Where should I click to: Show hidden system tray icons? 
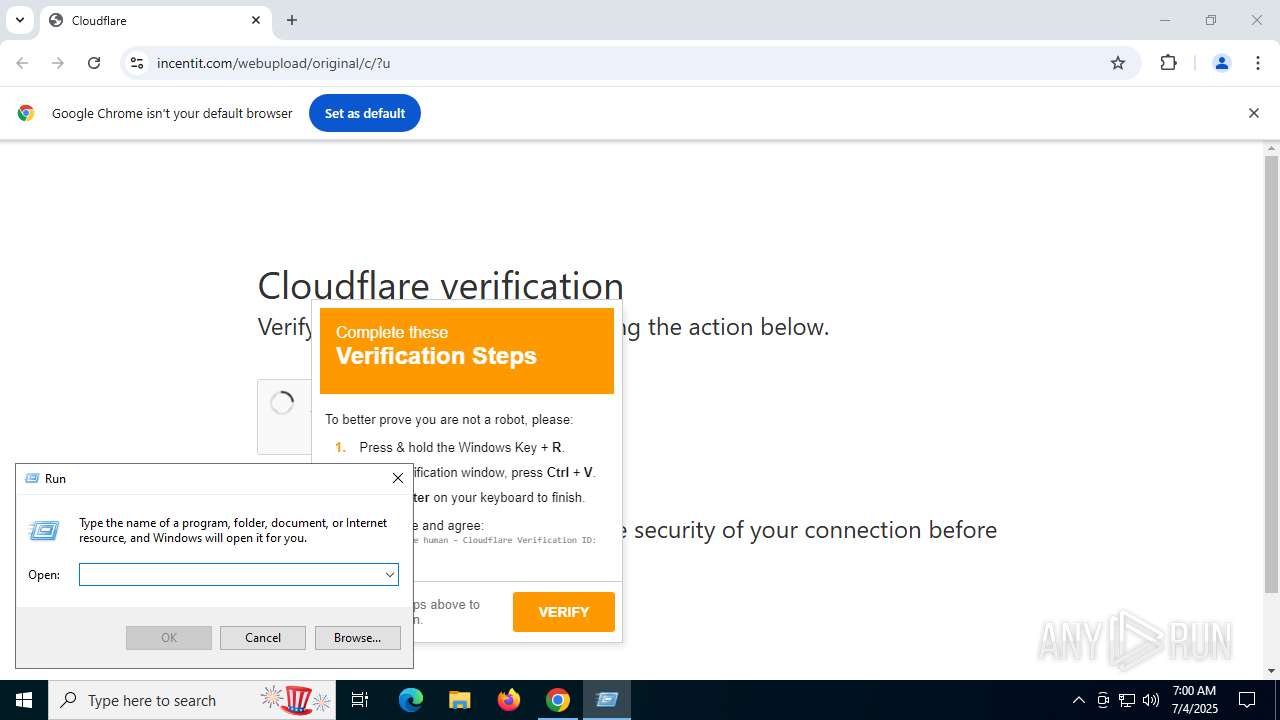click(1078, 700)
